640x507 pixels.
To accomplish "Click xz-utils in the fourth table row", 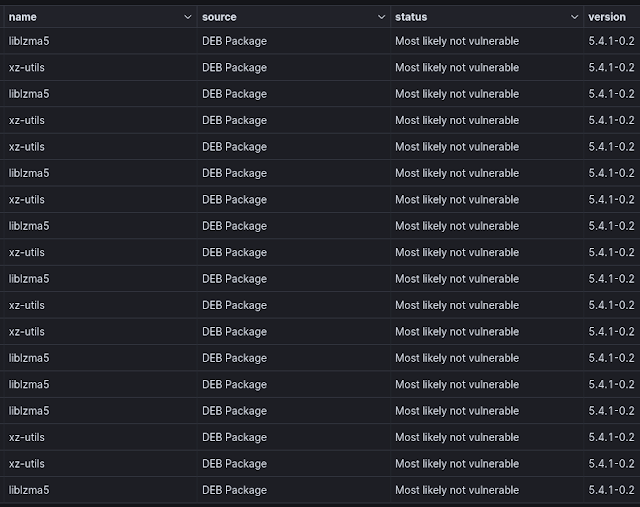I will [27, 120].
